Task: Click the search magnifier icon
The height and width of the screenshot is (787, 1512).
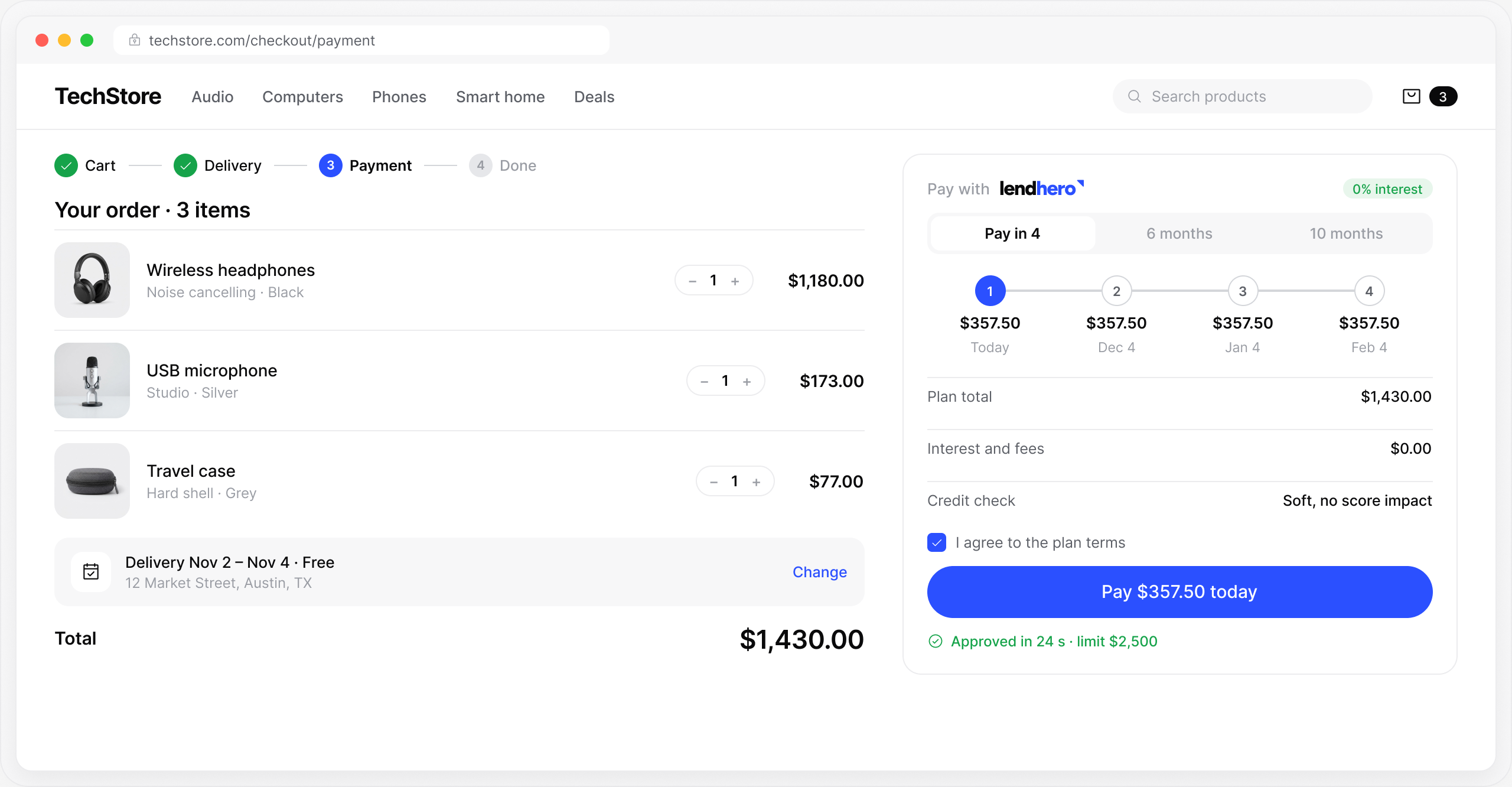Action: (x=1134, y=96)
